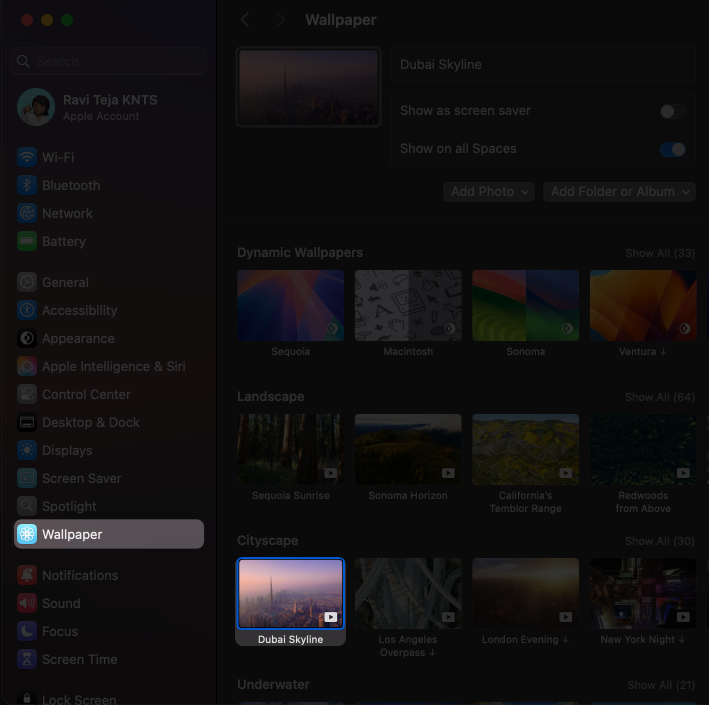Open Screen Saver label in sidebar
This screenshot has height=705, width=709.
(81, 478)
